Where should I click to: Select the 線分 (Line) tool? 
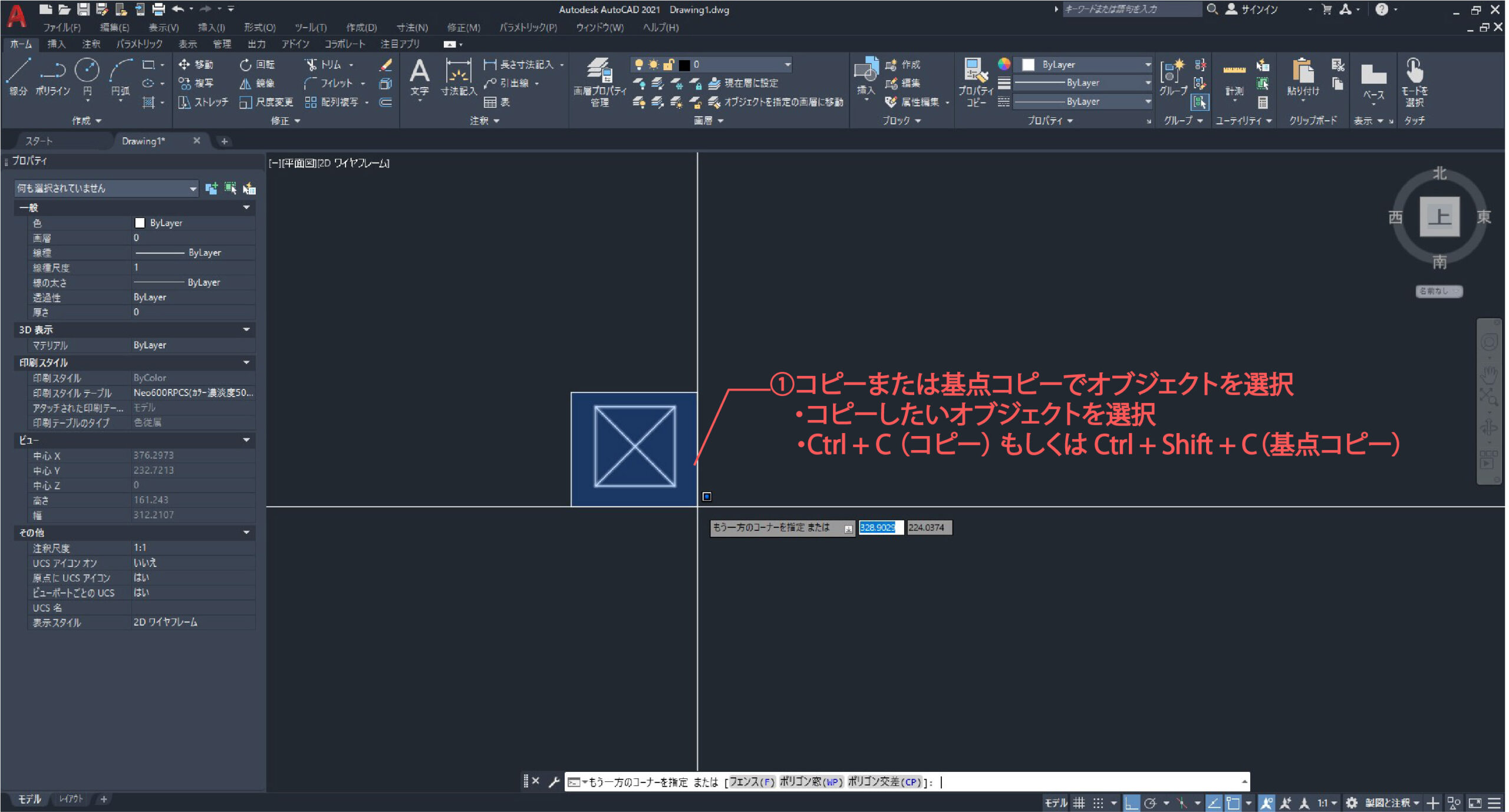(18, 71)
